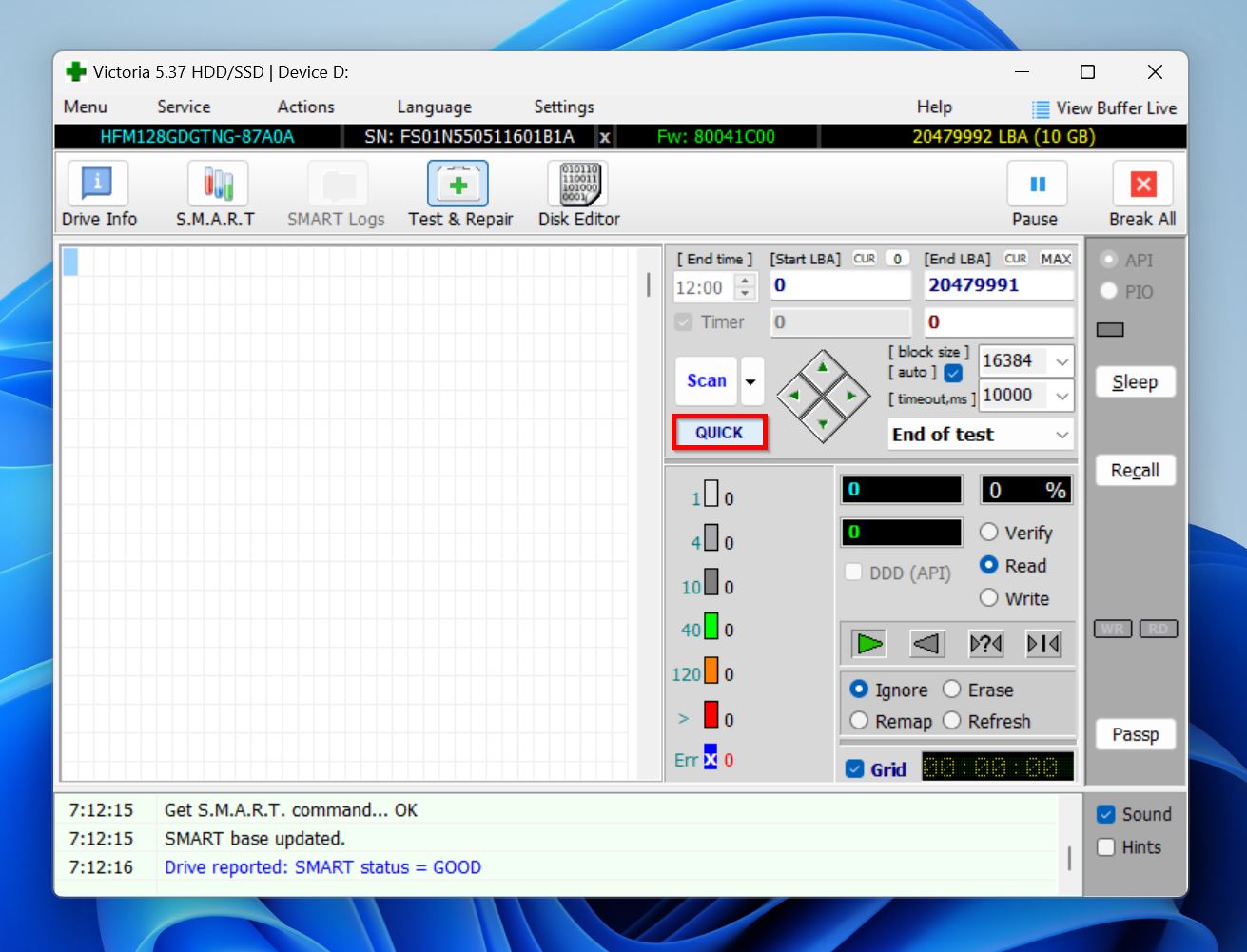1247x952 pixels.
Task: Open the Service menu
Action: point(184,107)
